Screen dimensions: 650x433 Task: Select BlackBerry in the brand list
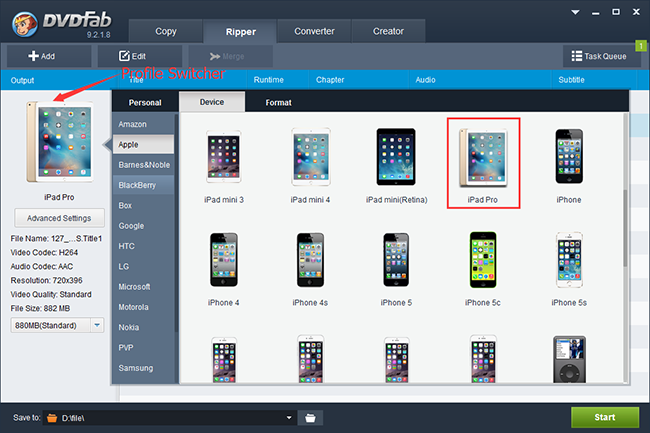pos(143,185)
